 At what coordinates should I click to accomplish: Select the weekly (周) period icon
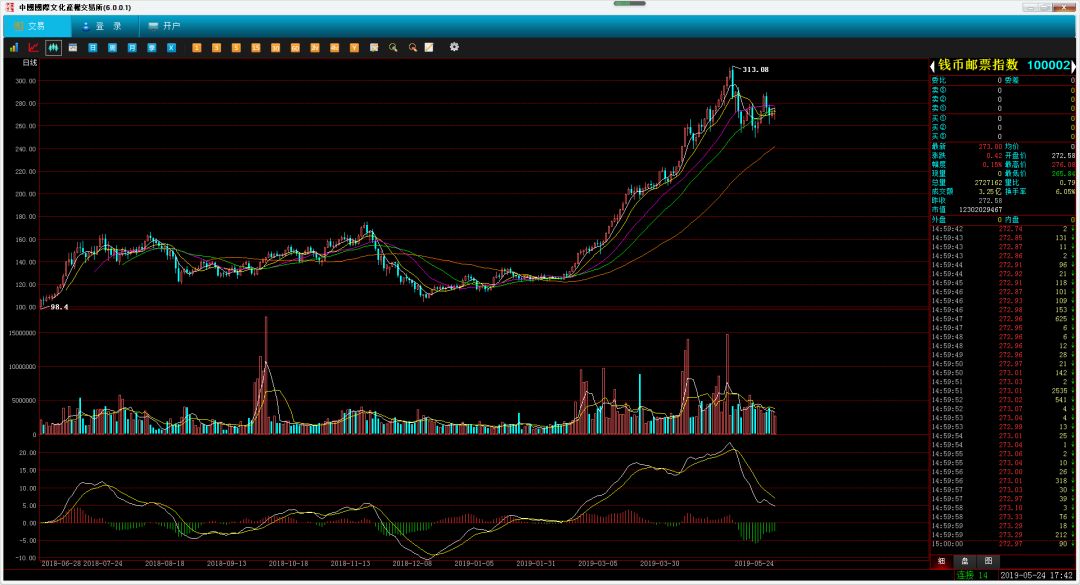(x=112, y=48)
